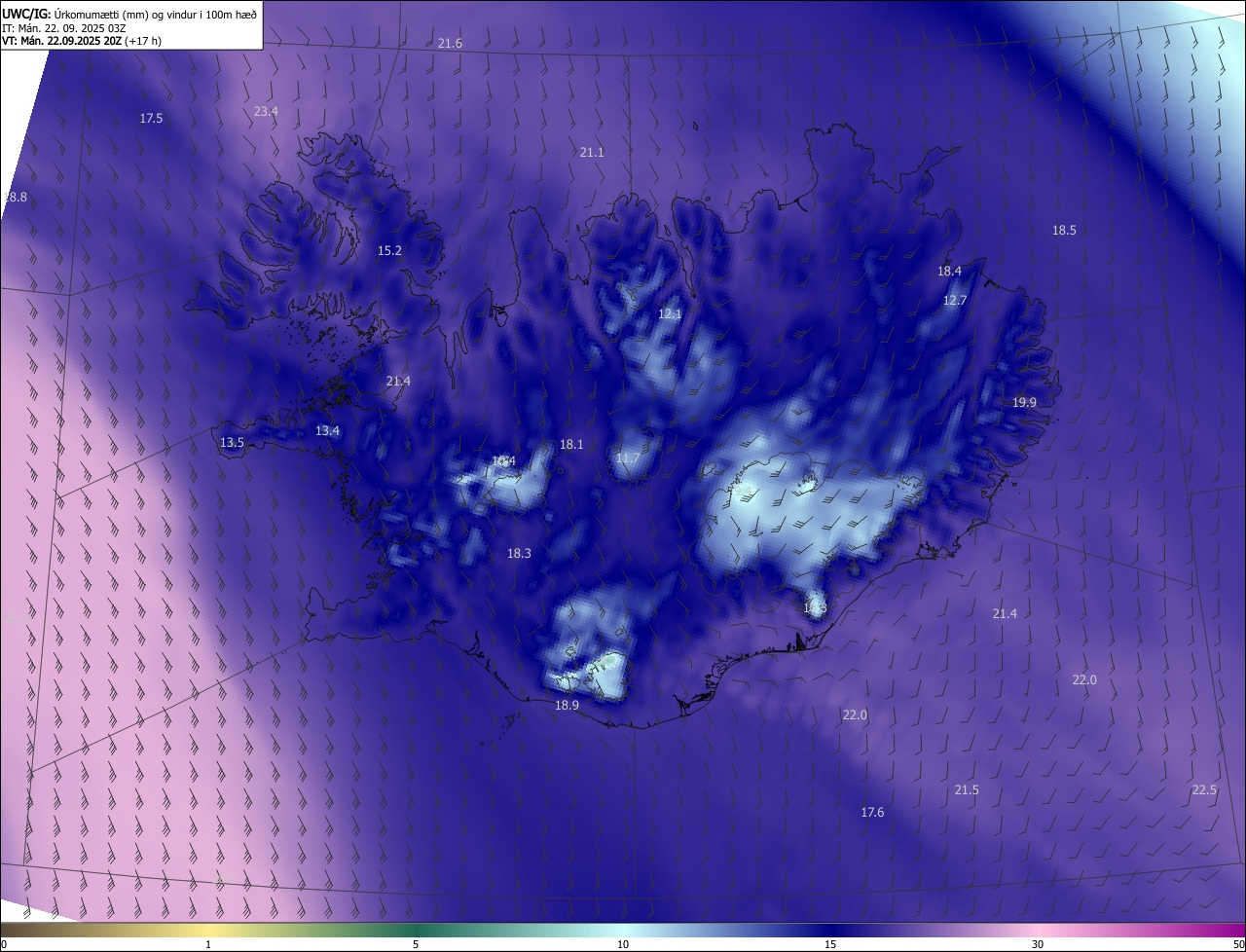The image size is (1246, 952).
Task: Click the 21.6 value label
Action: coord(450,44)
